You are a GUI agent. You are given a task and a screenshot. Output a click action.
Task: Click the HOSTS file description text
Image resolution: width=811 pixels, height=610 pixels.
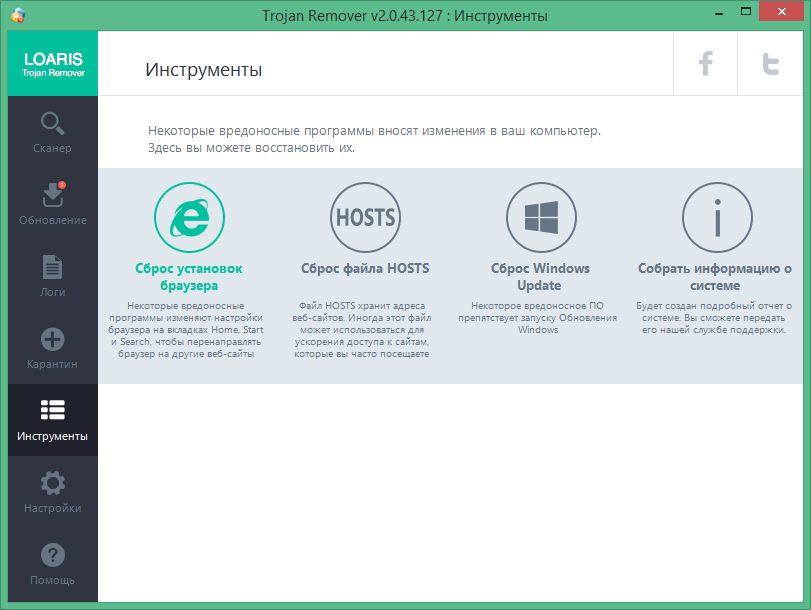point(362,330)
